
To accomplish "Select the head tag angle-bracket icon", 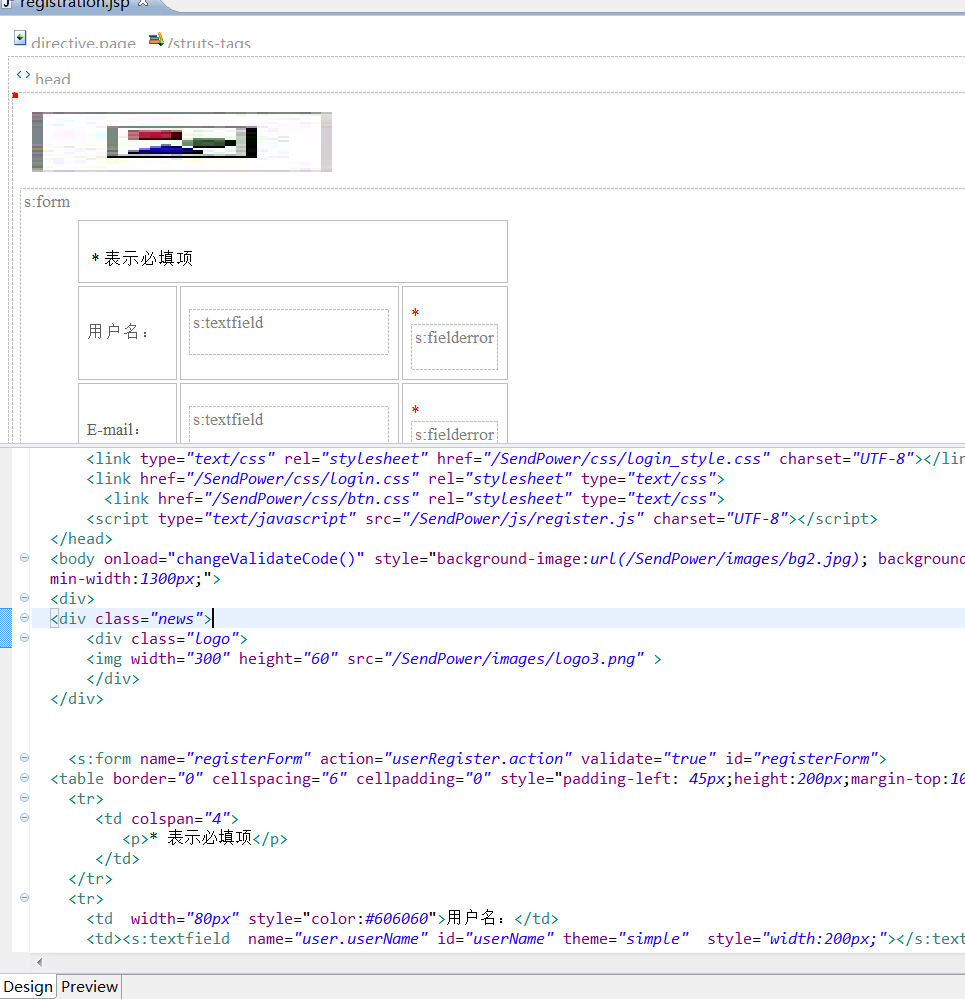I will (23, 75).
